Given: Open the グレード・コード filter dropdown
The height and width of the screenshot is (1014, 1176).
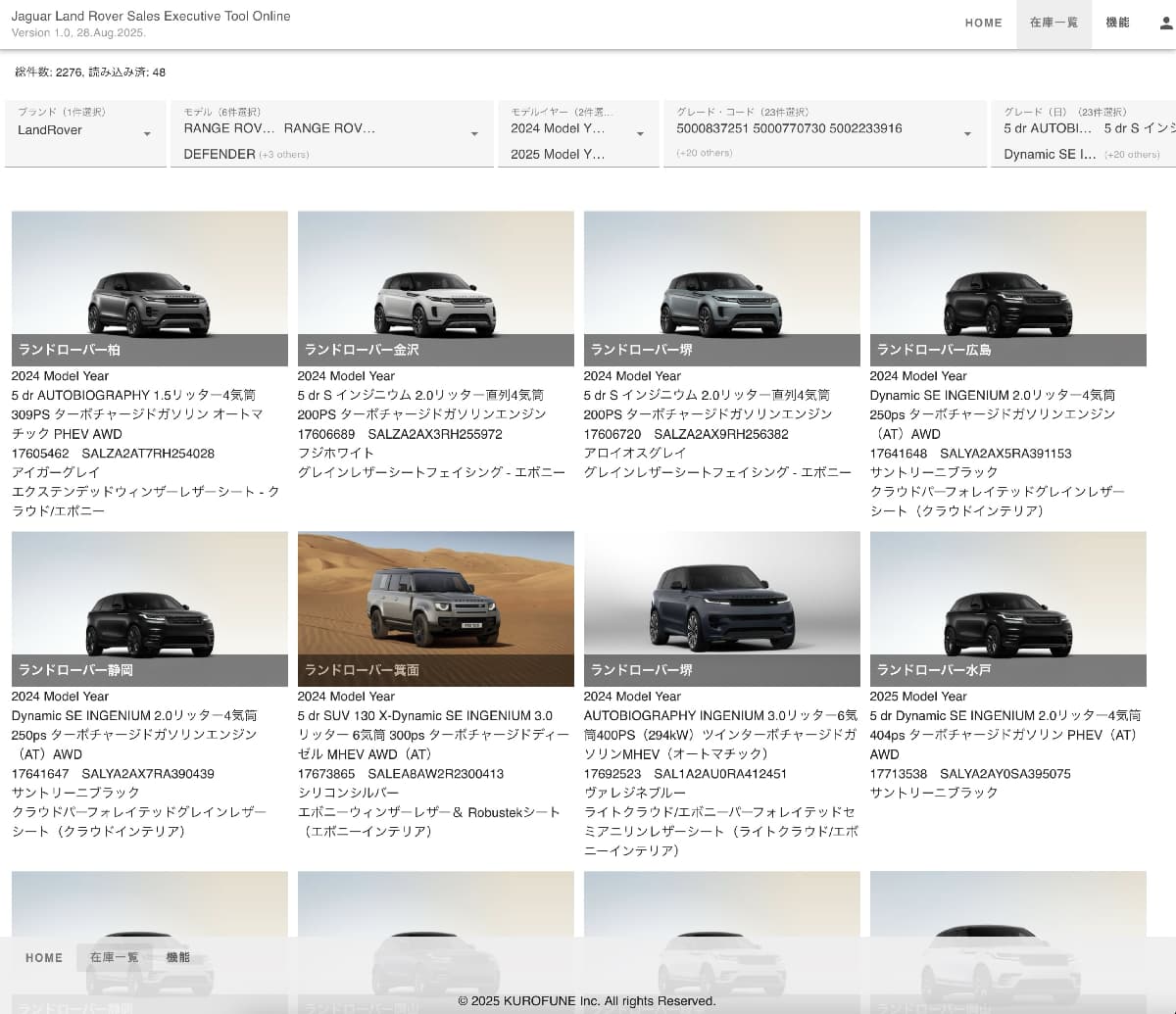Looking at the screenshot, I should pyautogui.click(x=967, y=134).
